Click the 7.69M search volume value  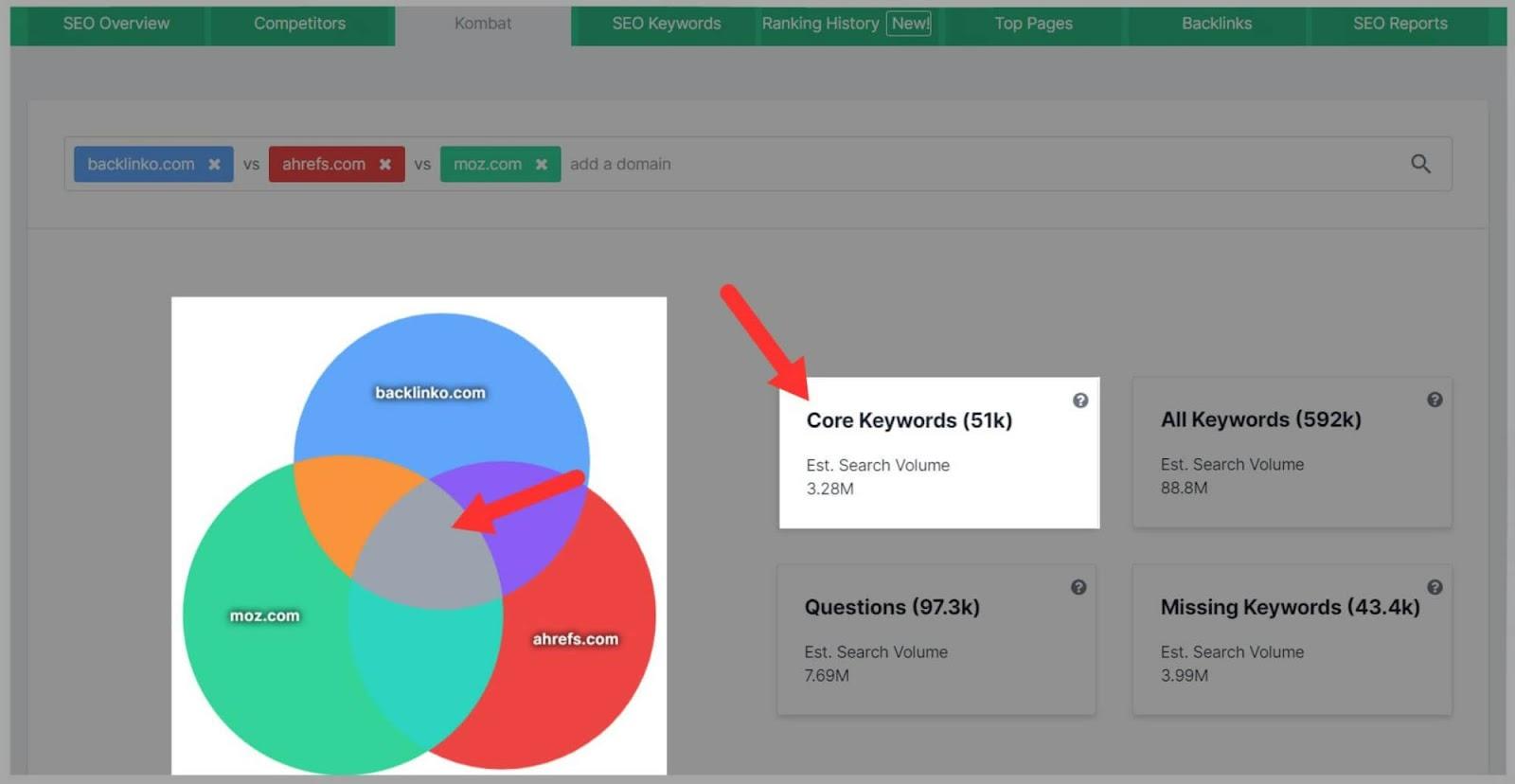pos(827,675)
